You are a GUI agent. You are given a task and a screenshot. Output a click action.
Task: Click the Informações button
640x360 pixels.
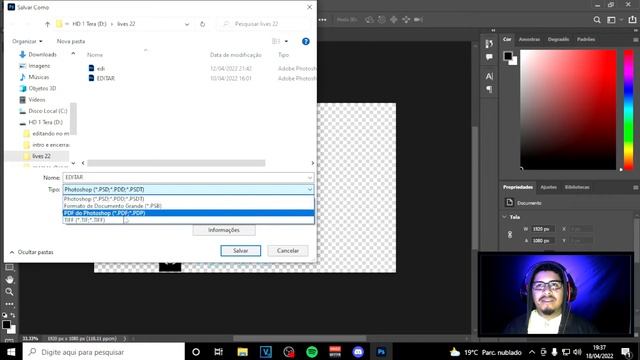coord(224,230)
